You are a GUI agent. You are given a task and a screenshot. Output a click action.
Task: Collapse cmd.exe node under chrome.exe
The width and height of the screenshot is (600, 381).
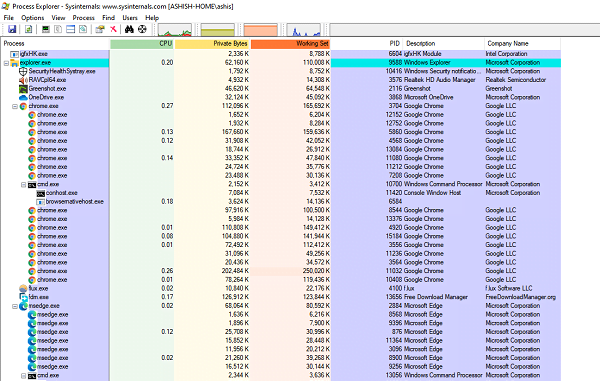(23, 184)
